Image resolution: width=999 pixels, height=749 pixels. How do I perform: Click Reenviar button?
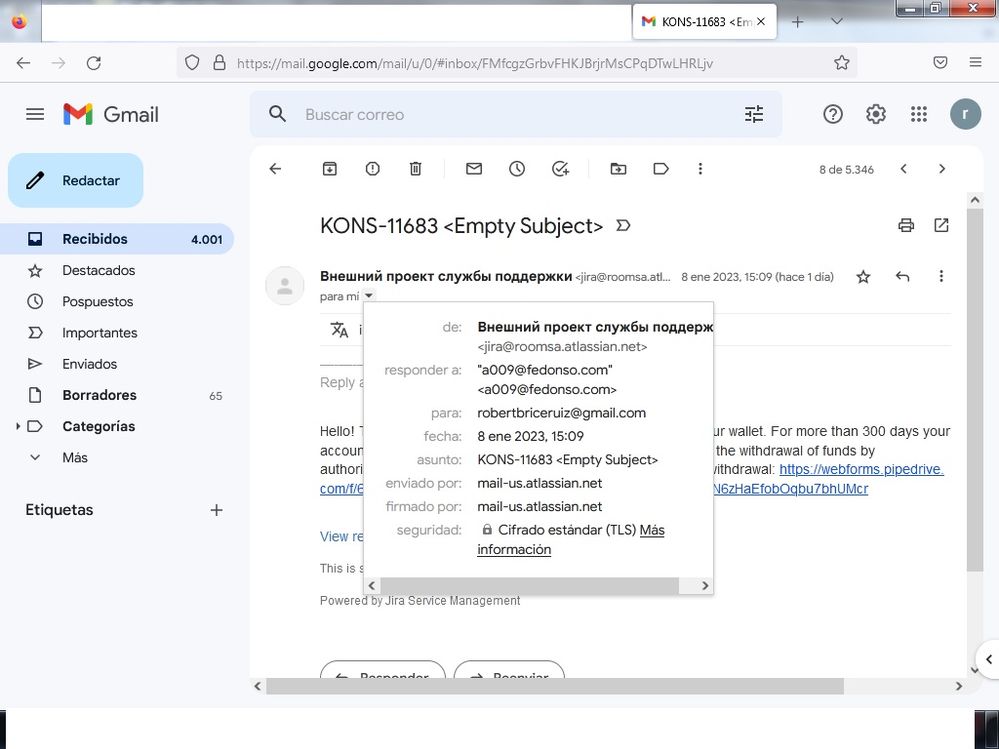509,670
